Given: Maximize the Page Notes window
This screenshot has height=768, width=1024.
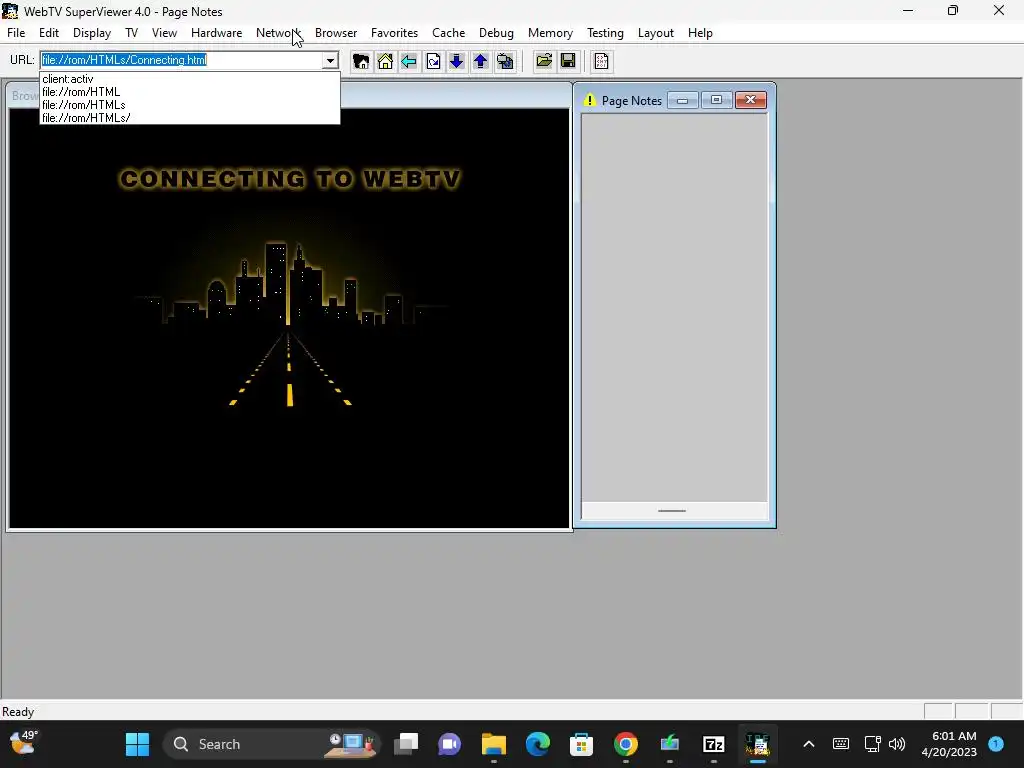Looking at the screenshot, I should pos(716,100).
